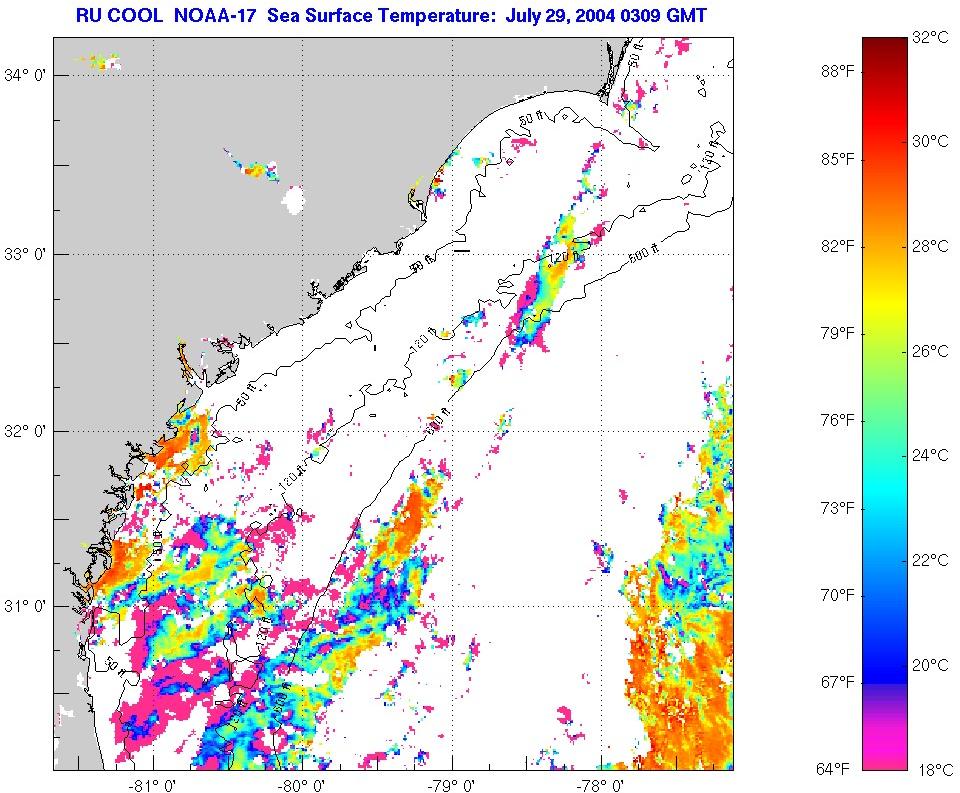960x793 pixels.
Task: Click the 600 ft contour label near 33°N
Action: point(644,254)
